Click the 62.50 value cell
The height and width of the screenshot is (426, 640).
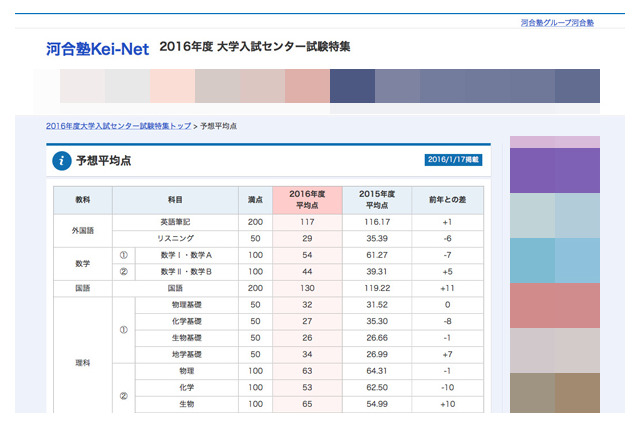(x=377, y=388)
